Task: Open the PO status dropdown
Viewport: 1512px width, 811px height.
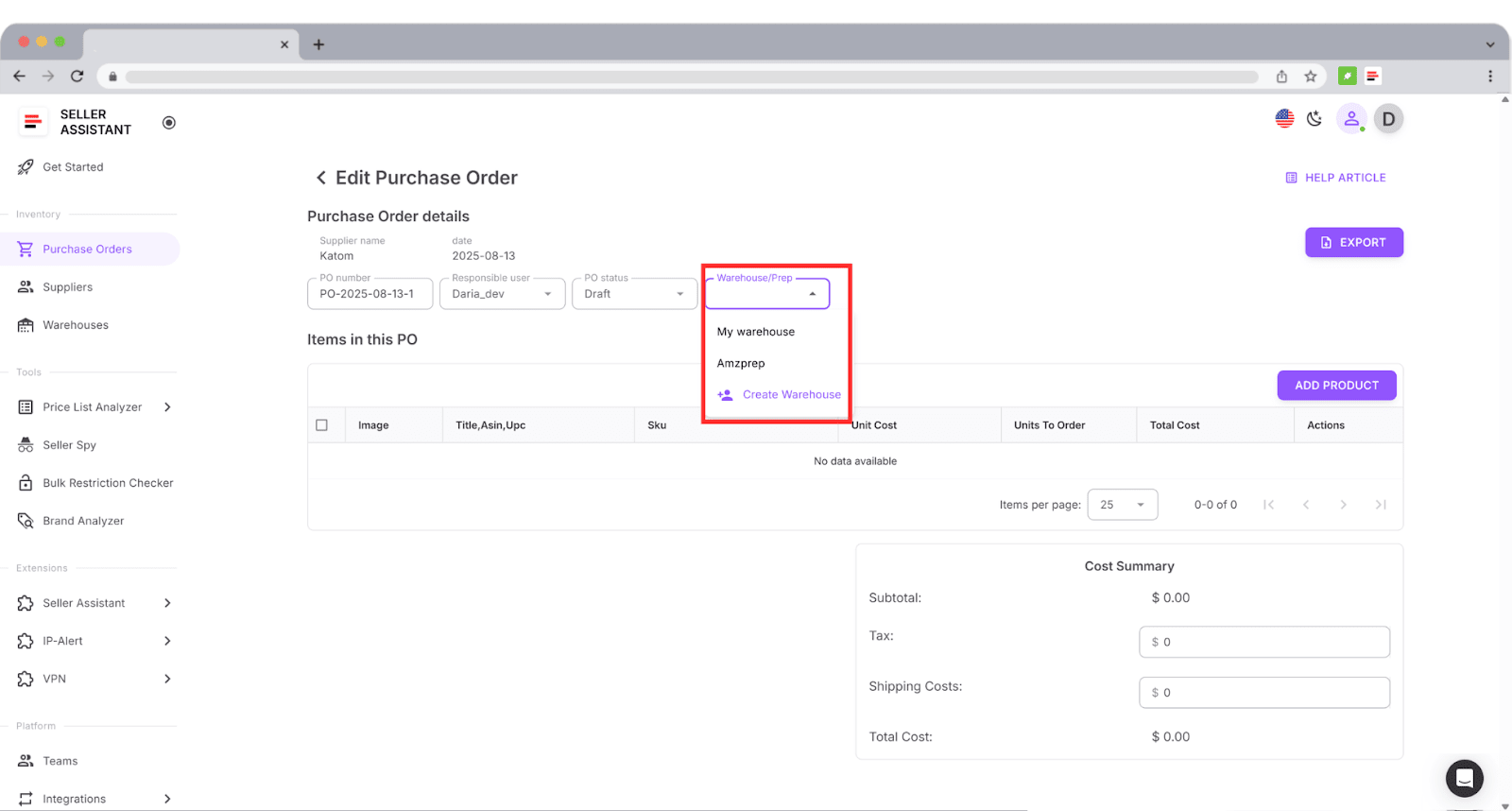Action: (635, 294)
